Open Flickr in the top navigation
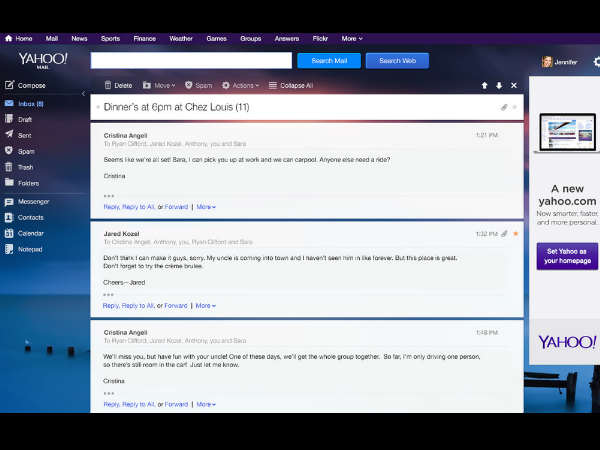This screenshot has height=450, width=600. [x=320, y=38]
